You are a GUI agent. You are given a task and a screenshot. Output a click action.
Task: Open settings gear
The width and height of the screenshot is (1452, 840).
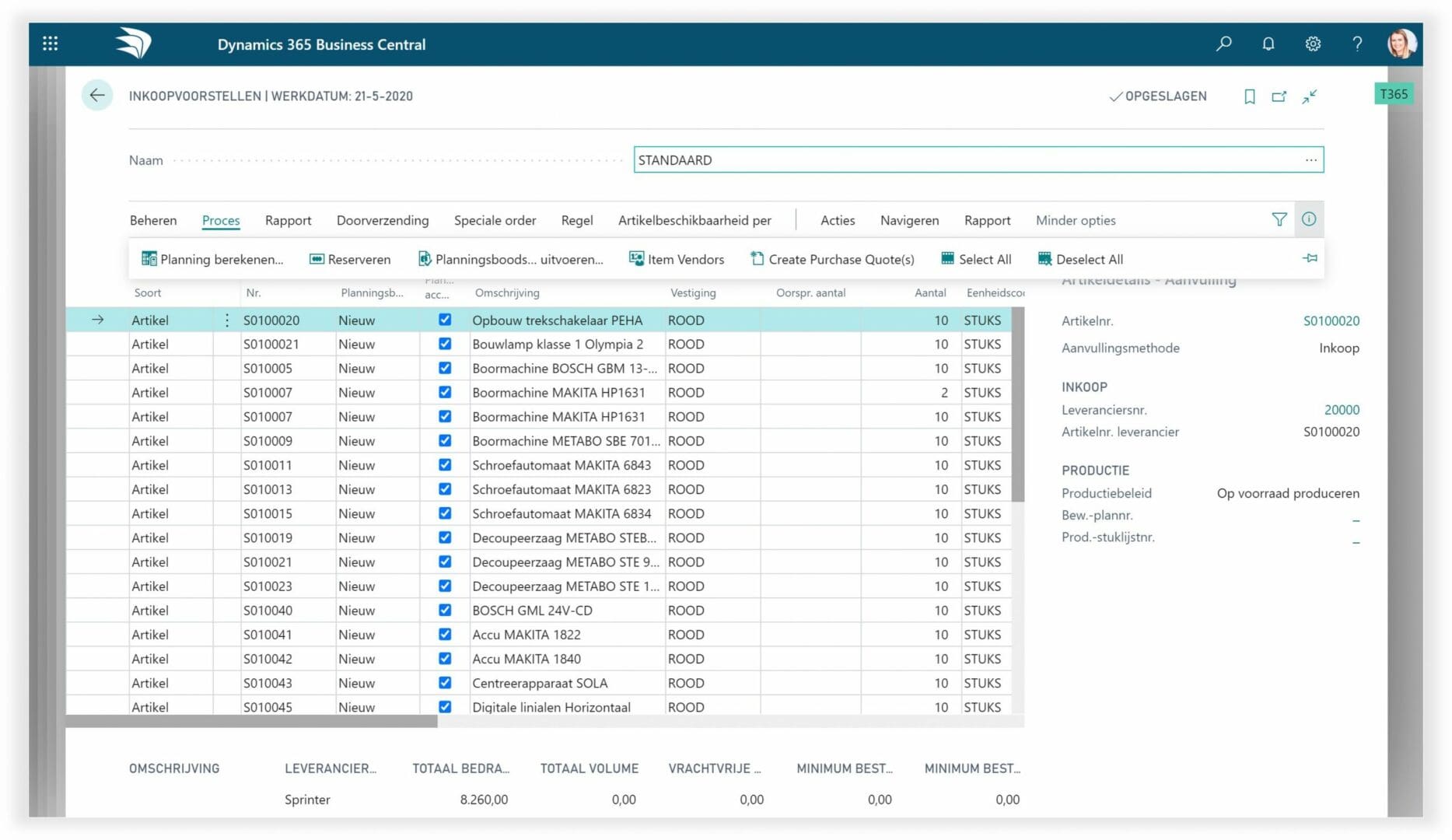coord(1313,44)
